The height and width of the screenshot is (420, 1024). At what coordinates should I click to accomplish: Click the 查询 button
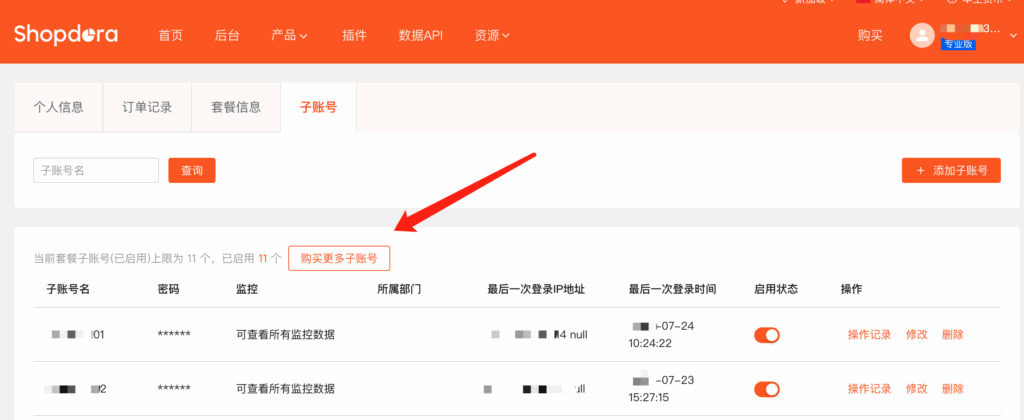pyautogui.click(x=192, y=170)
